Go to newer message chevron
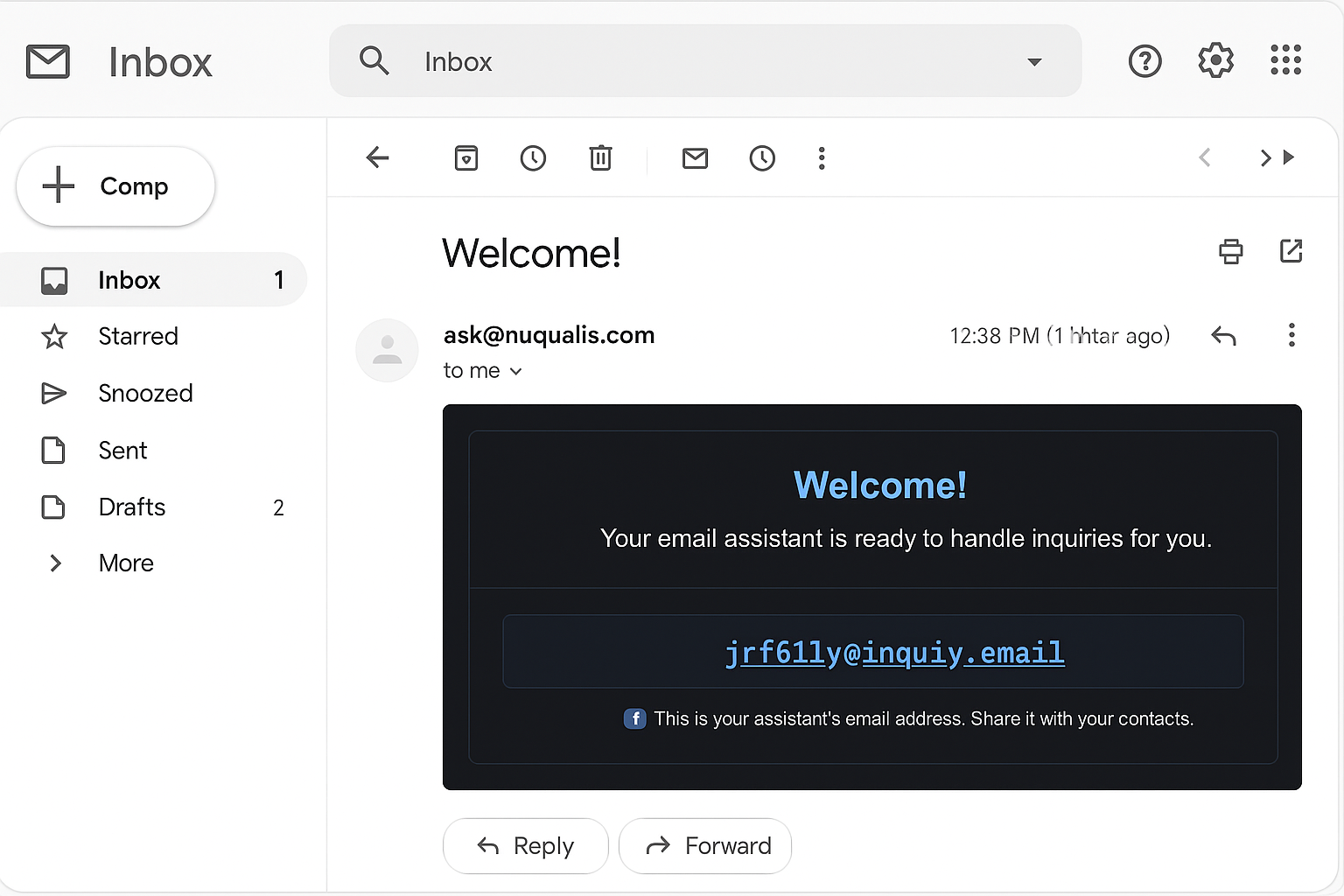 1205,157
